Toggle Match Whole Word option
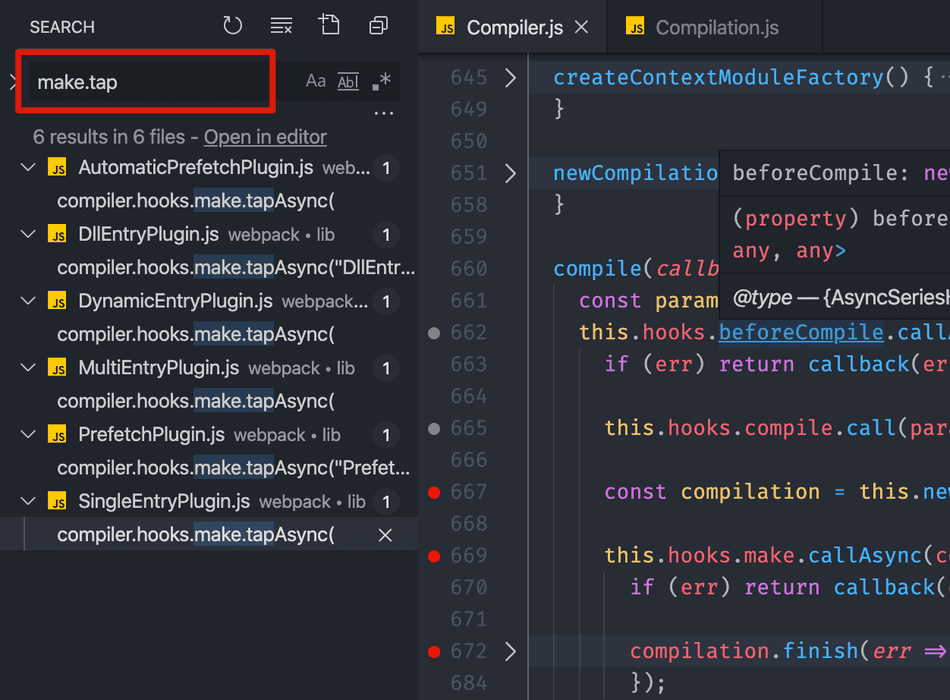This screenshot has width=950, height=700. click(348, 81)
